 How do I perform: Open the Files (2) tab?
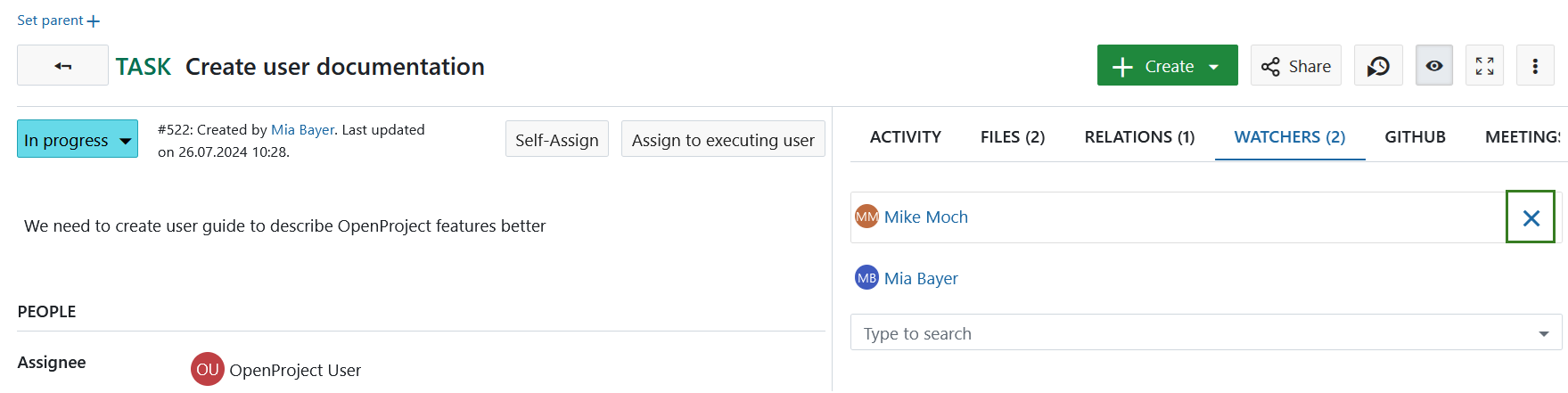(x=1012, y=137)
